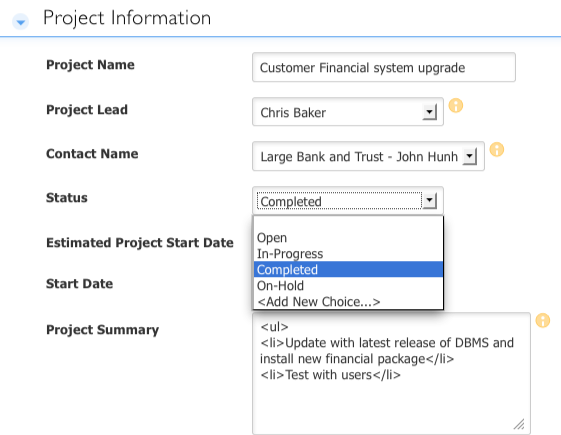The width and height of the screenshot is (561, 435).
Task: Click the Large Bank and Trust select box
Action: click(x=368, y=156)
